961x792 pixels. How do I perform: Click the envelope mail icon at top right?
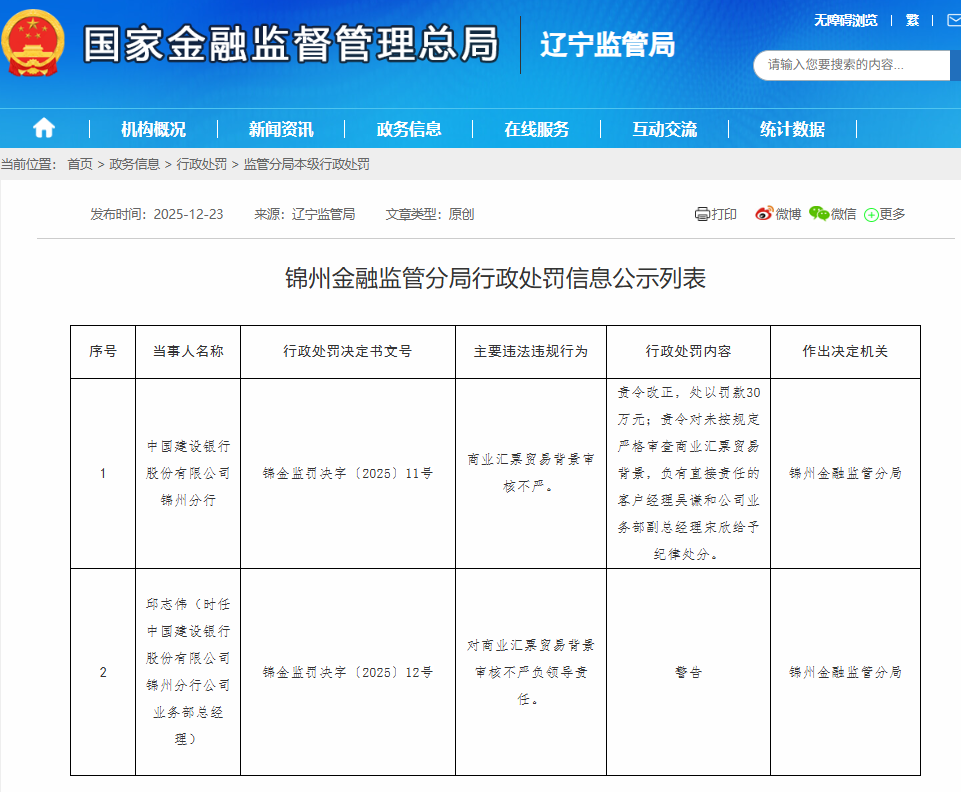(x=950, y=20)
